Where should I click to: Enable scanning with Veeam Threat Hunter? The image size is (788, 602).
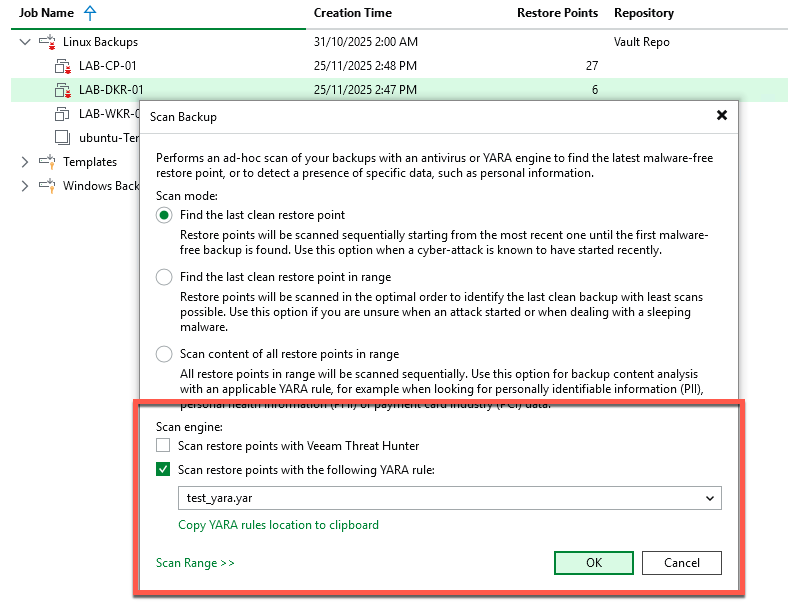click(164, 446)
